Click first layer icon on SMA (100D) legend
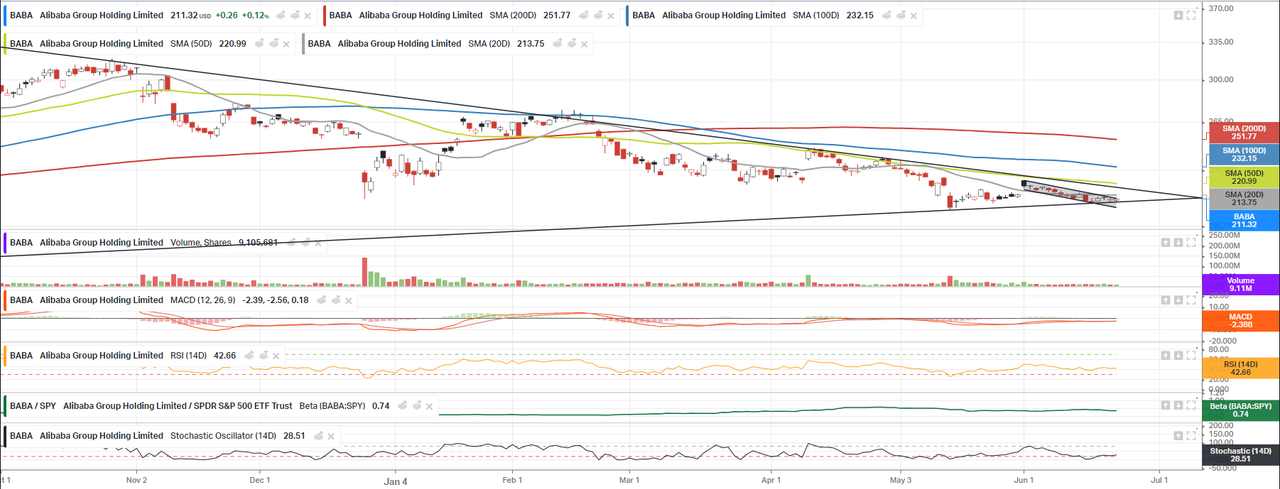Image resolution: width=1280 pixels, height=489 pixels. click(886, 16)
